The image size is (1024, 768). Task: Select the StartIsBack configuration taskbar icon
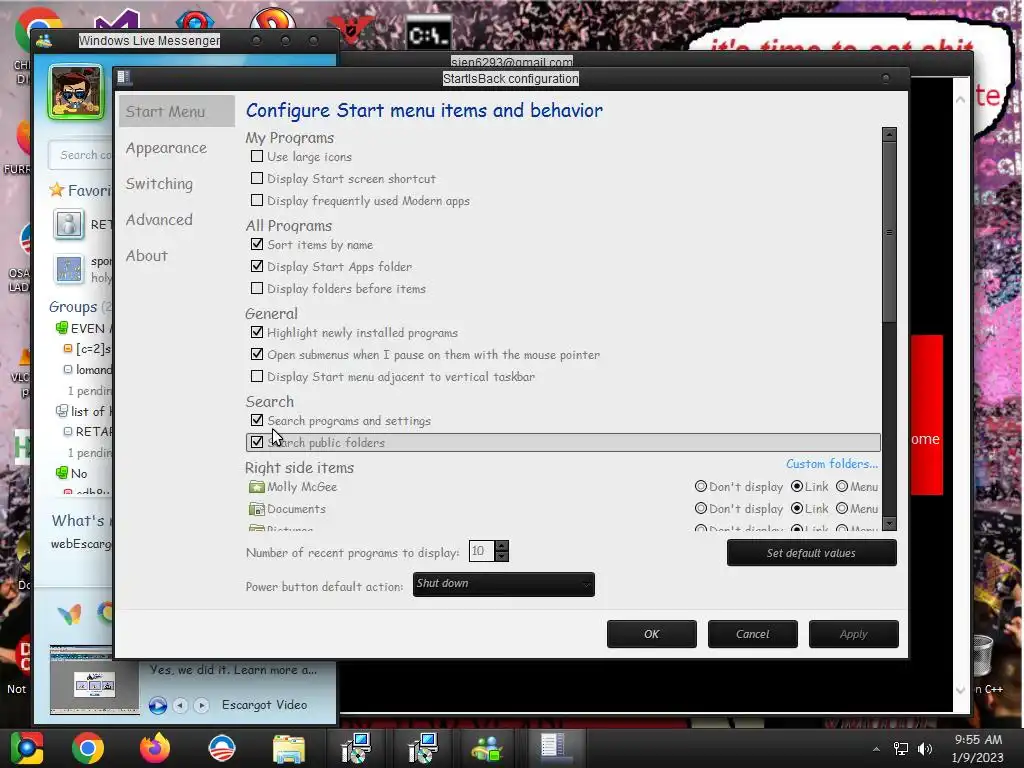click(554, 748)
